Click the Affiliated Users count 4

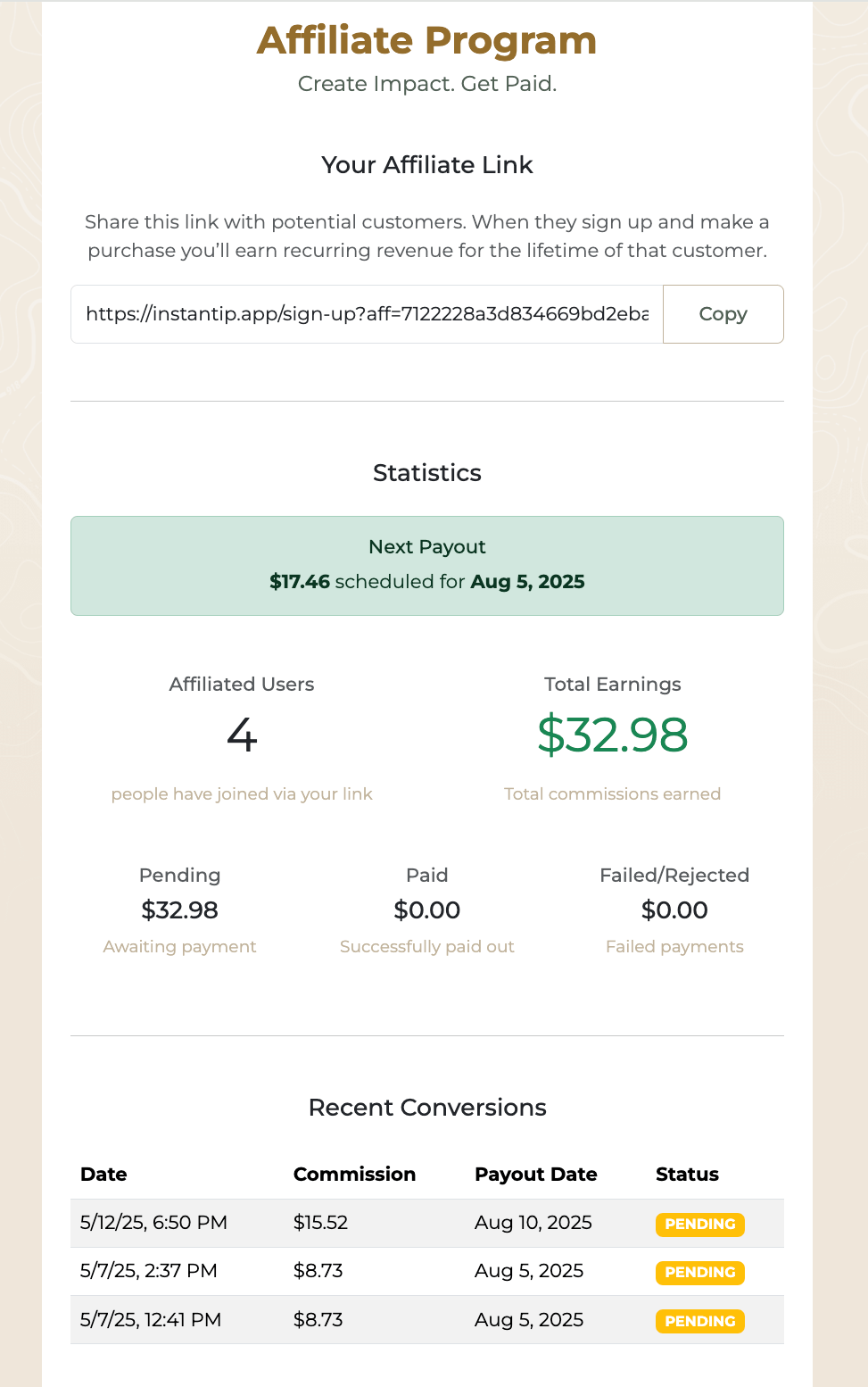(242, 736)
